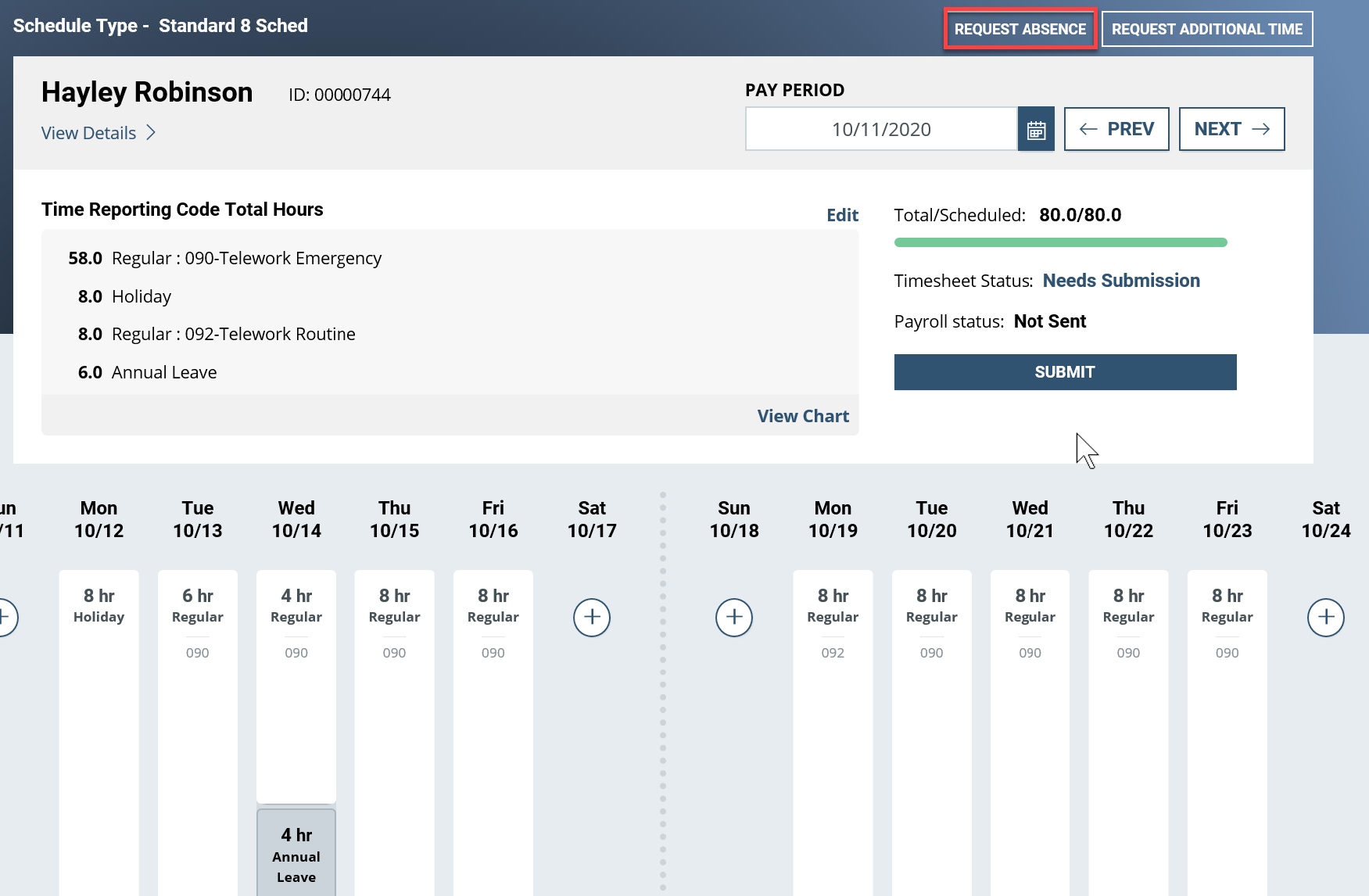Click the left arrow on PREV button

1089,129
